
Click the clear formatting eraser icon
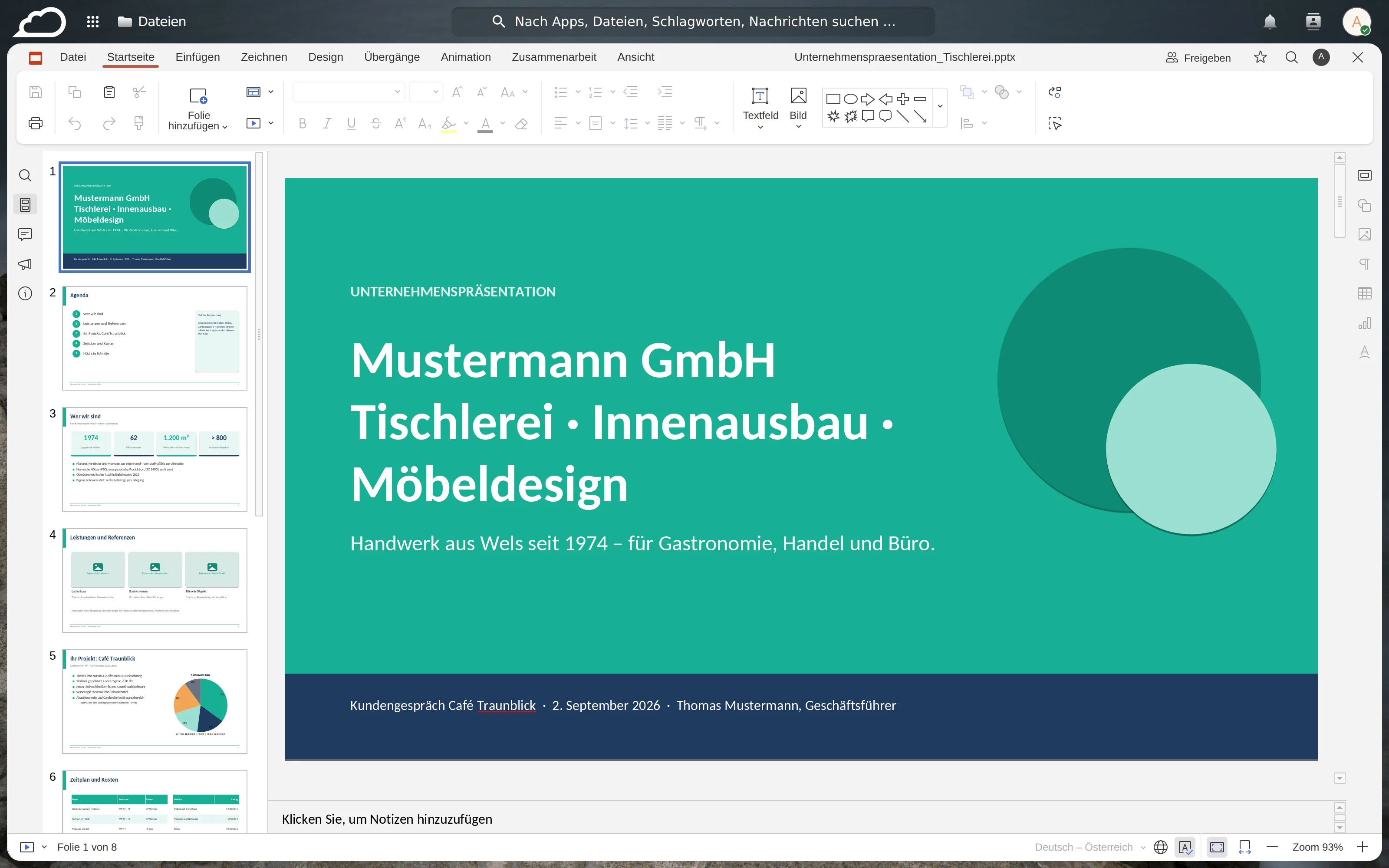click(521, 123)
